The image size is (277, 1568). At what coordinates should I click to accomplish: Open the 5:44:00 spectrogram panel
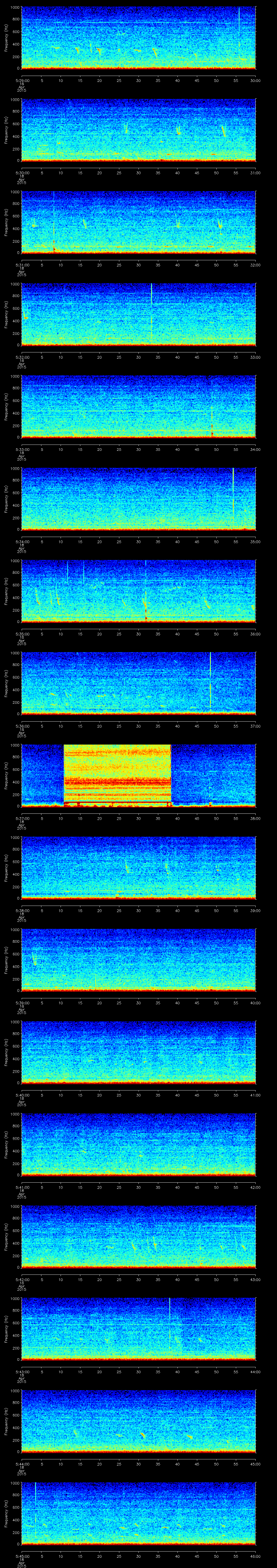click(x=138, y=1421)
